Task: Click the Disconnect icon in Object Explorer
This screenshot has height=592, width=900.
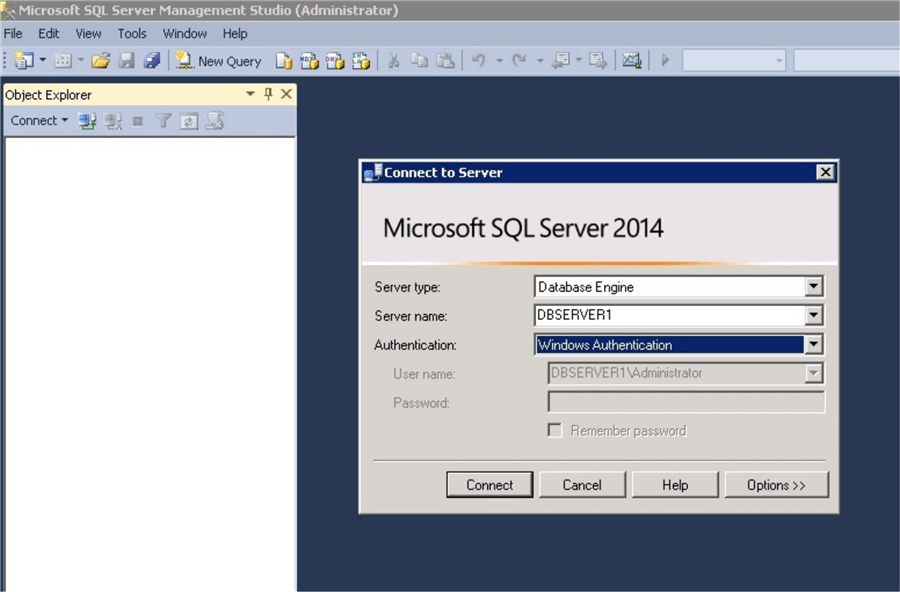Action: 113,121
